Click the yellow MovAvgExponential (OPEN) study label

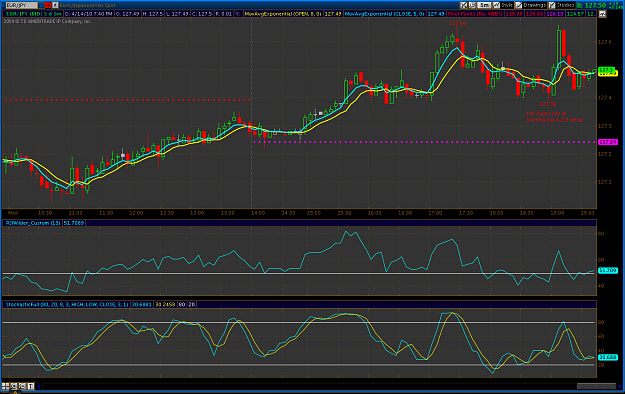pyautogui.click(x=283, y=14)
